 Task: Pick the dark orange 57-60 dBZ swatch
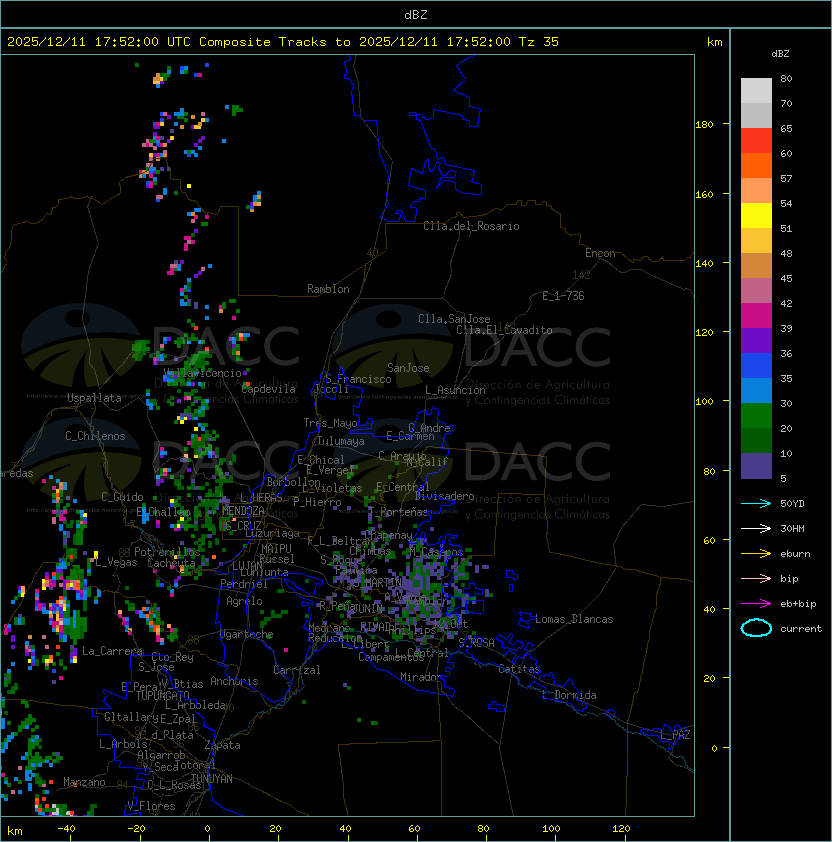[756, 165]
